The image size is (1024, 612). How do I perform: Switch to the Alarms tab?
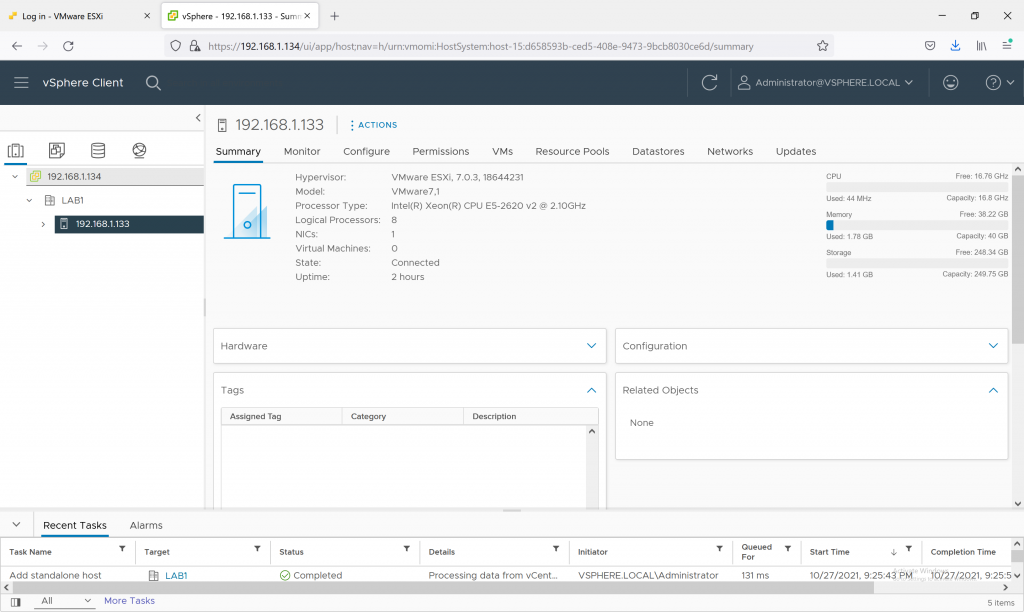(146, 525)
